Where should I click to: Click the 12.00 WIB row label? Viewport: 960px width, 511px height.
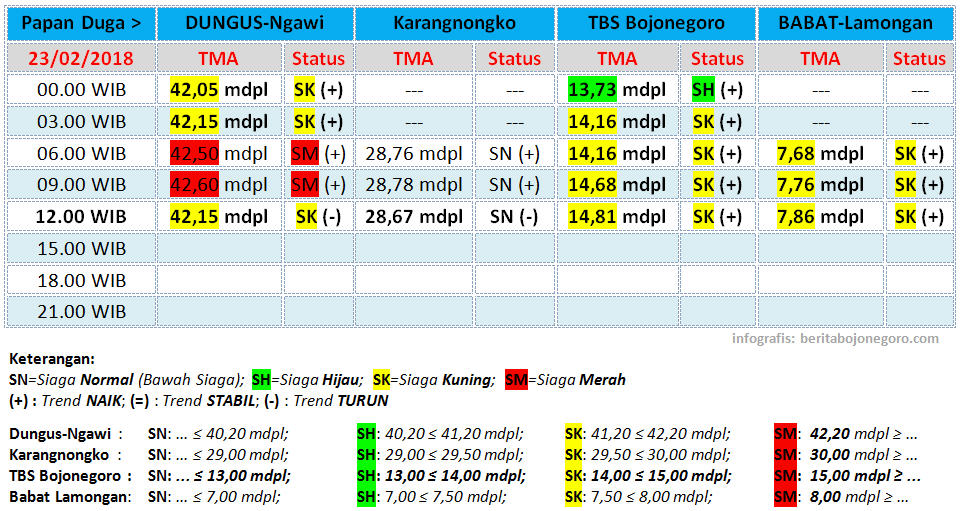tap(81, 217)
